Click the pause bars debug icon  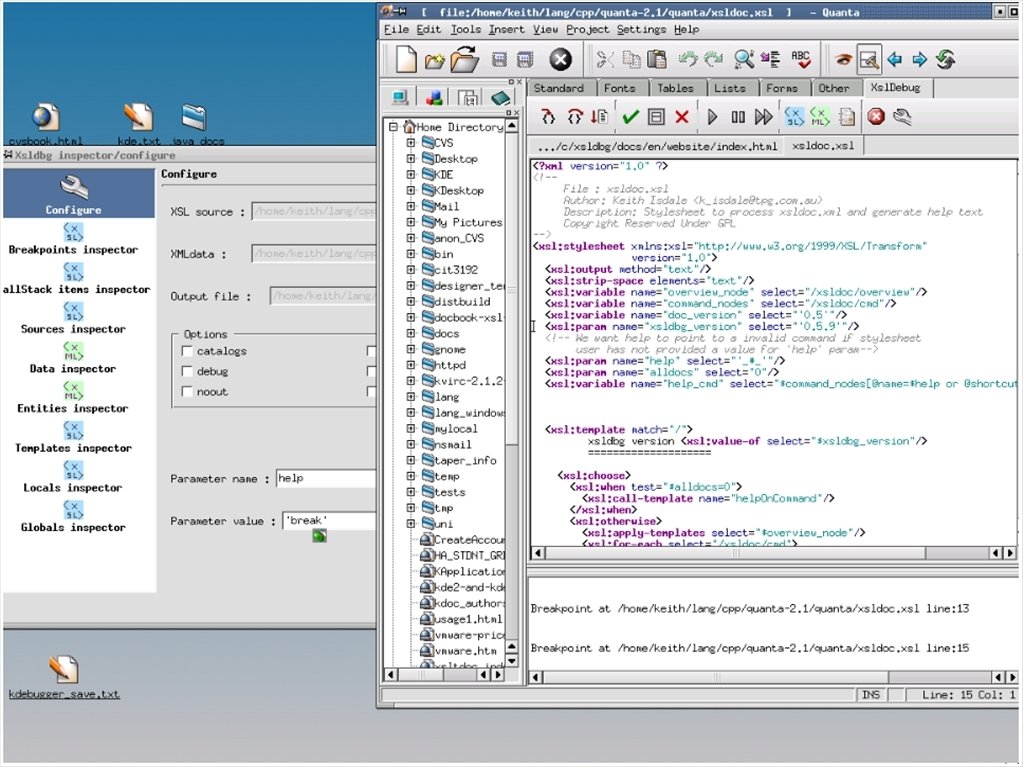[x=738, y=117]
